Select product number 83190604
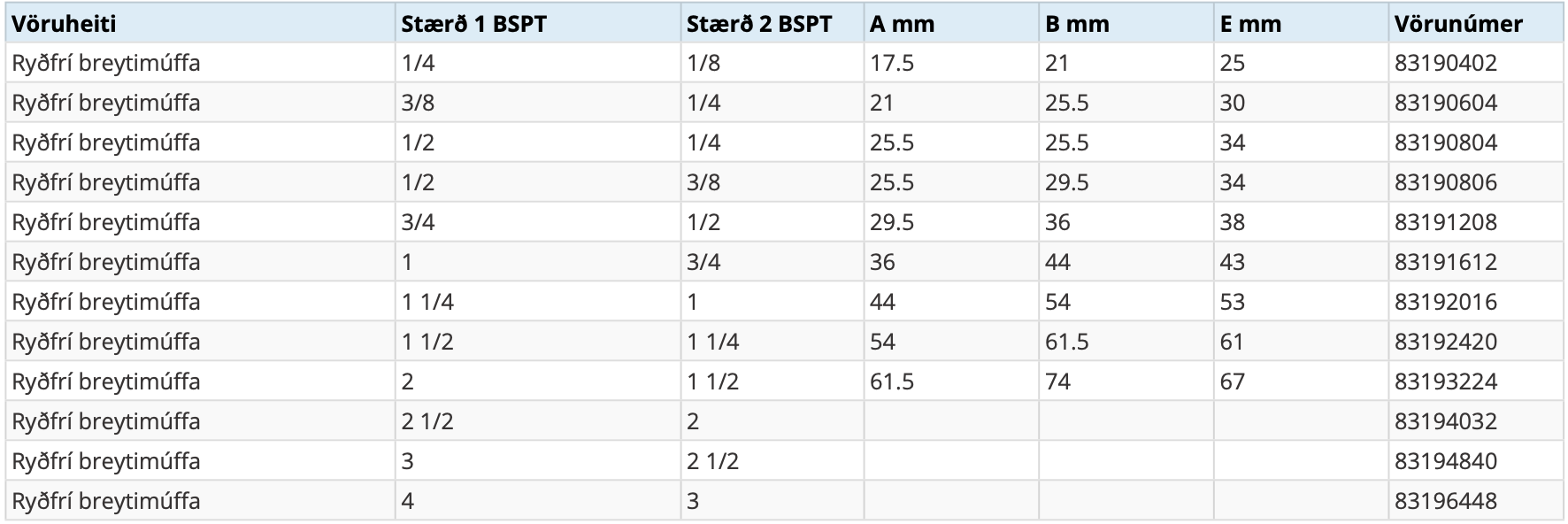 click(1446, 104)
